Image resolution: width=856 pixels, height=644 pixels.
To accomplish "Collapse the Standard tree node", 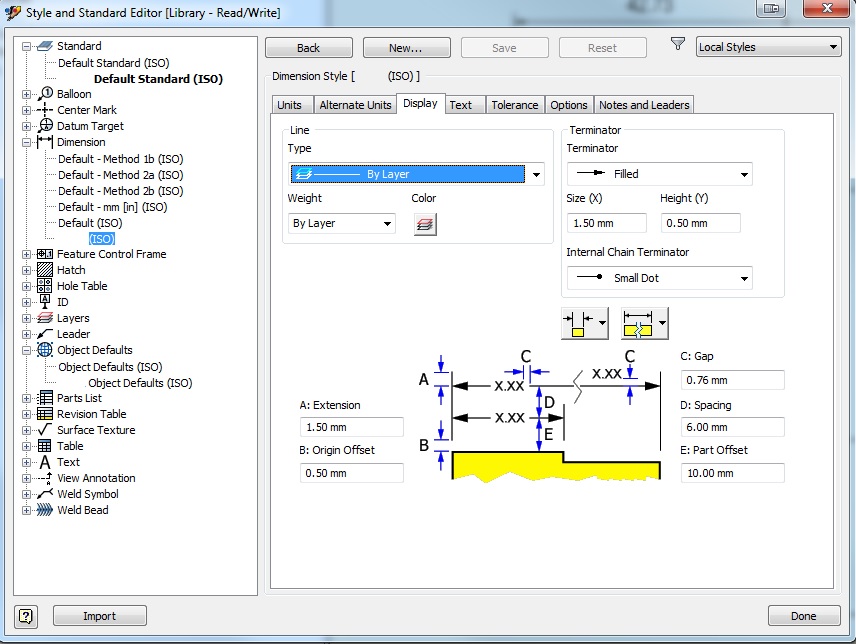I will (x=26, y=46).
